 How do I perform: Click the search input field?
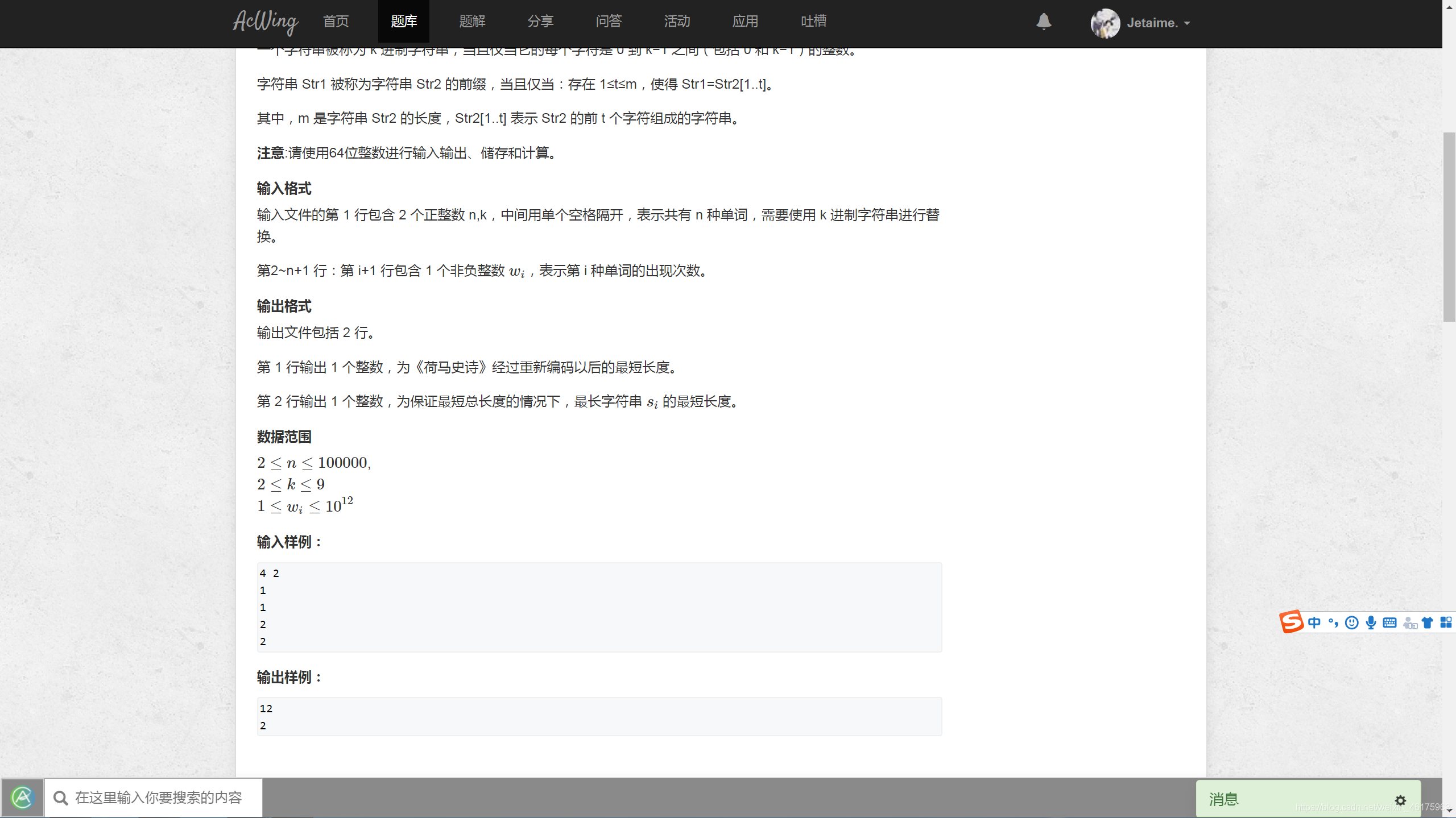click(x=159, y=798)
